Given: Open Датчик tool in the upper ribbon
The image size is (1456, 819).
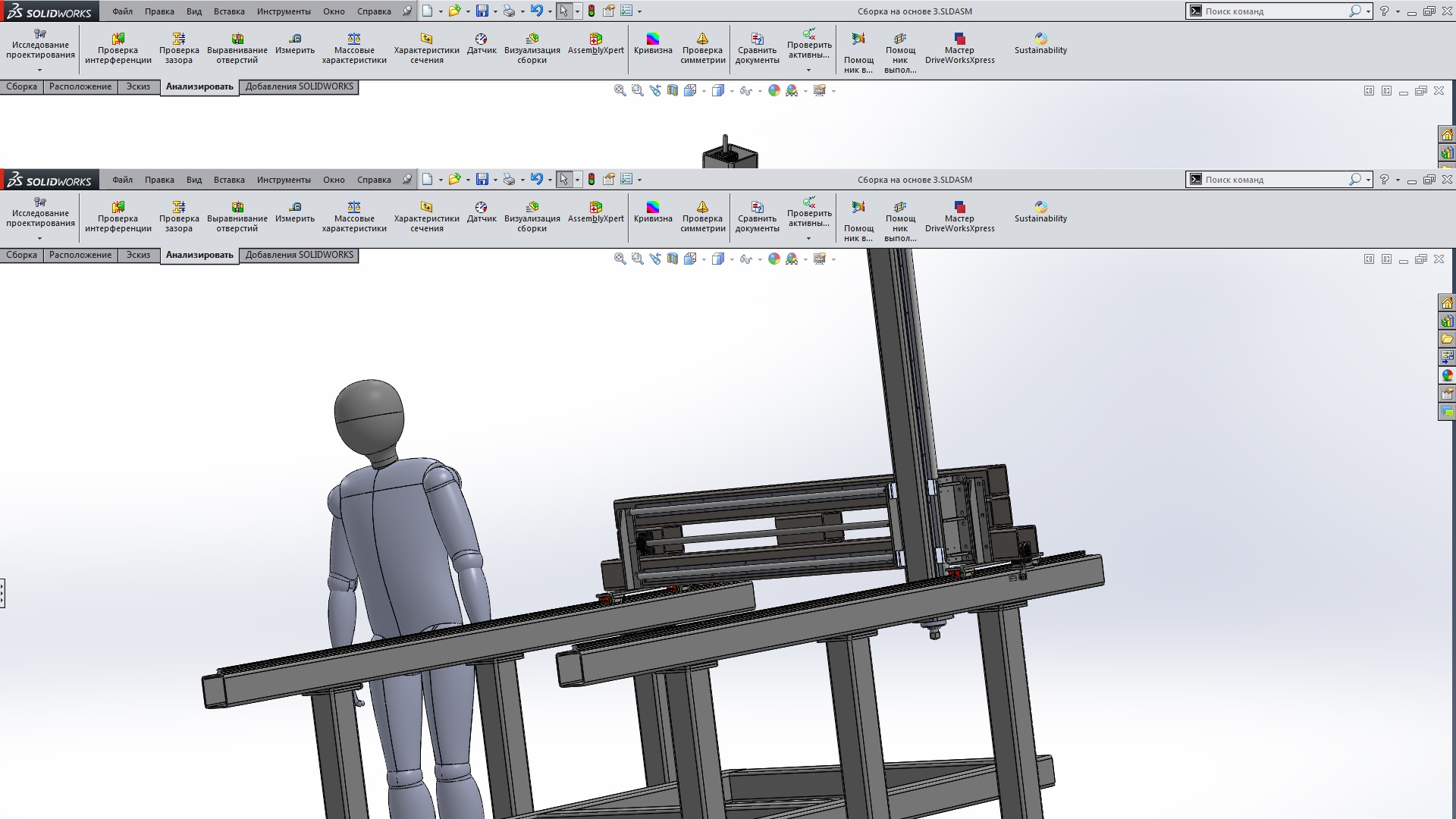Looking at the screenshot, I should [x=481, y=44].
